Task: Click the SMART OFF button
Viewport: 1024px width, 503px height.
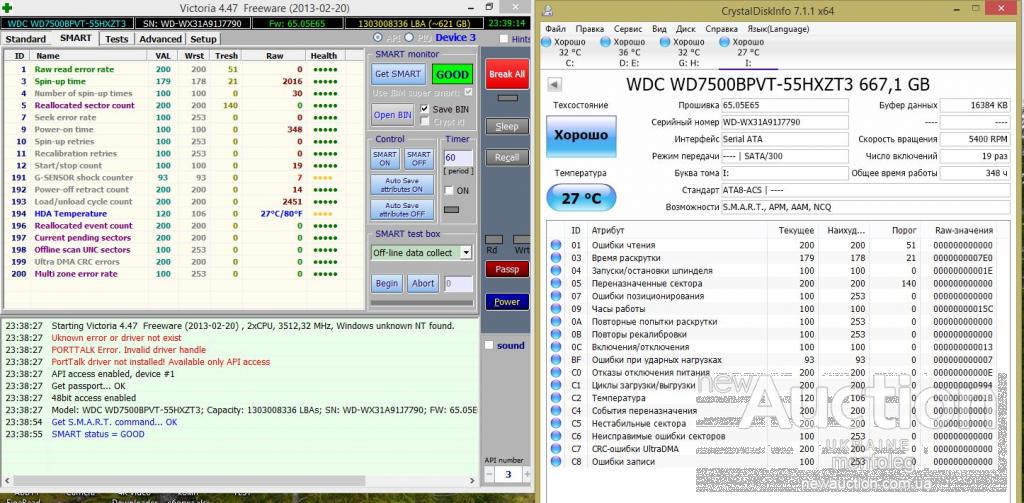Action: click(418, 159)
